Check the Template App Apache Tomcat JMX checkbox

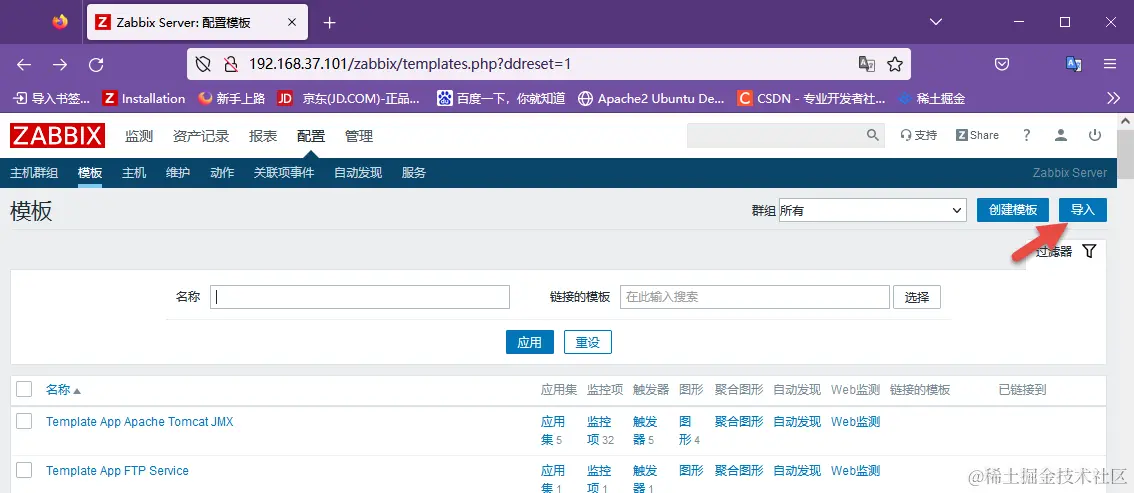[x=25, y=421]
